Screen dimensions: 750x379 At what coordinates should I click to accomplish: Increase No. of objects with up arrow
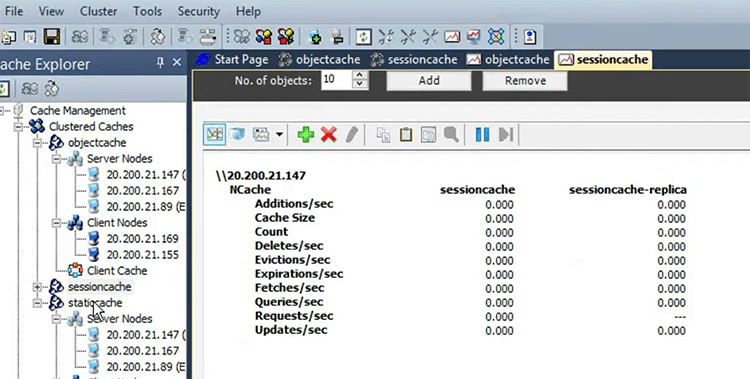click(360, 75)
